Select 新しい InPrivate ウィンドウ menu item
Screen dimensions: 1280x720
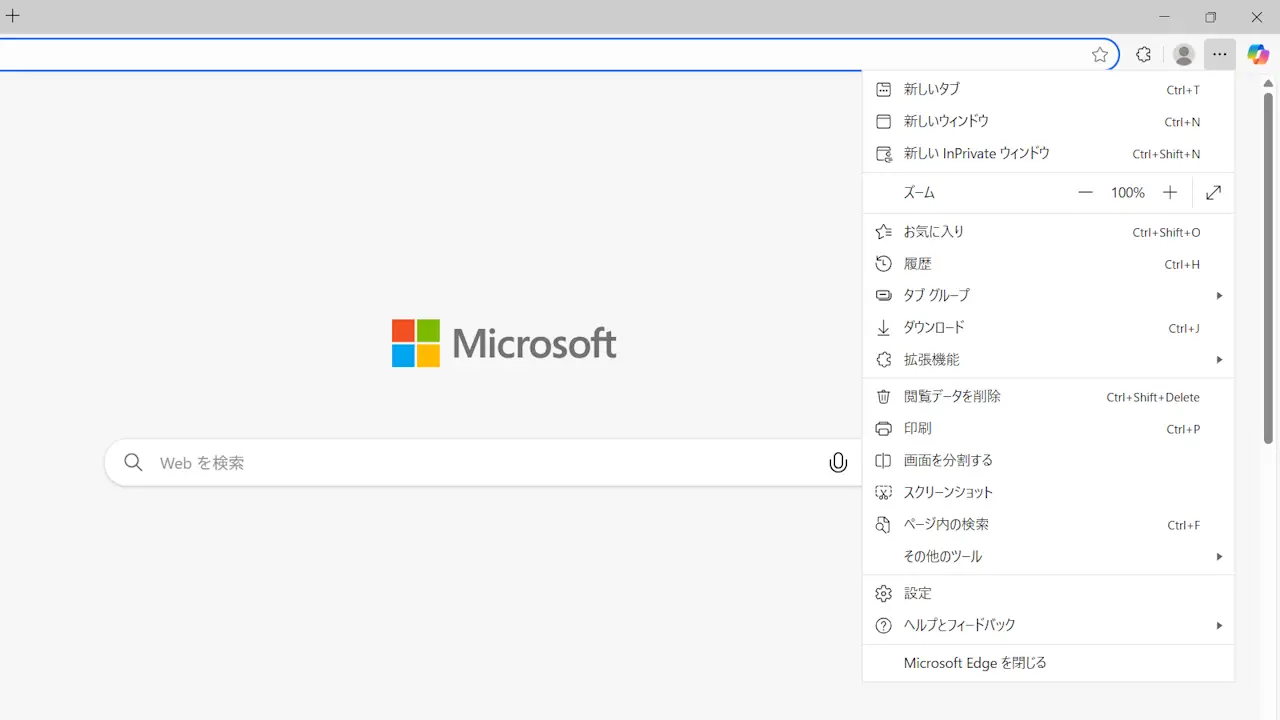pos(976,154)
